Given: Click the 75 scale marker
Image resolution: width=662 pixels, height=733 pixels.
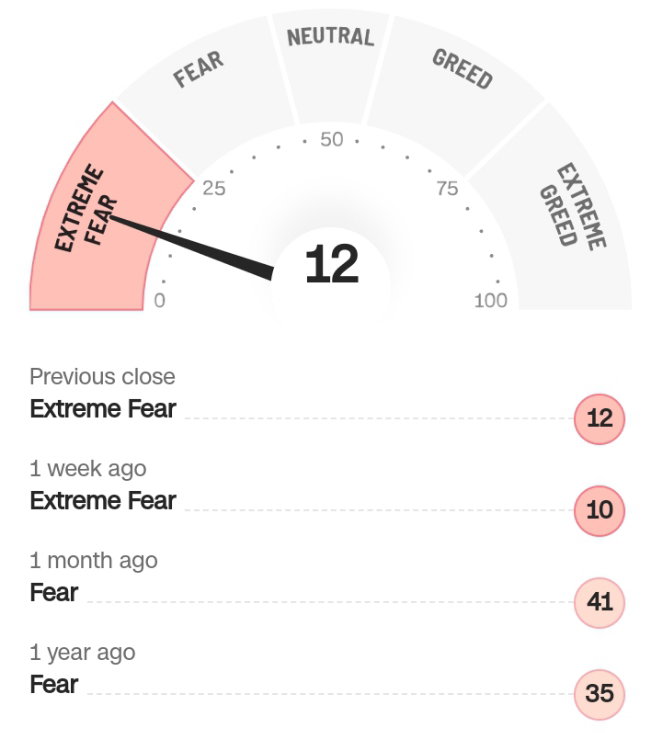Looking at the screenshot, I should (x=447, y=188).
